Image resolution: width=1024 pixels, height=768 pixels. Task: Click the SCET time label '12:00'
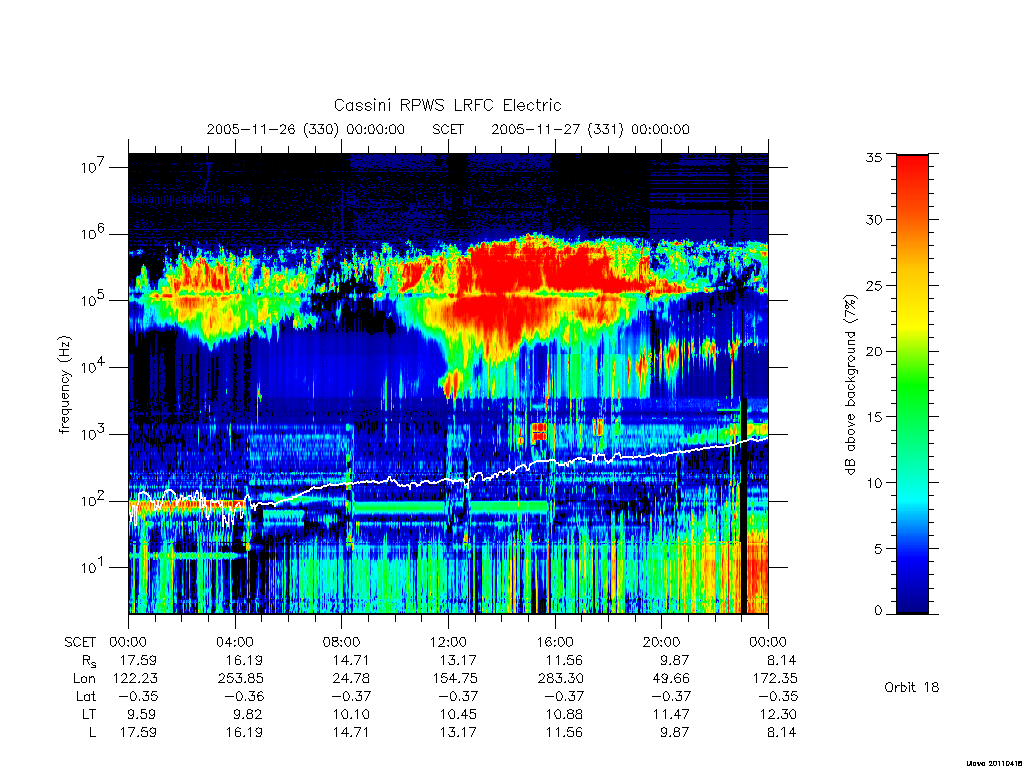(448, 642)
